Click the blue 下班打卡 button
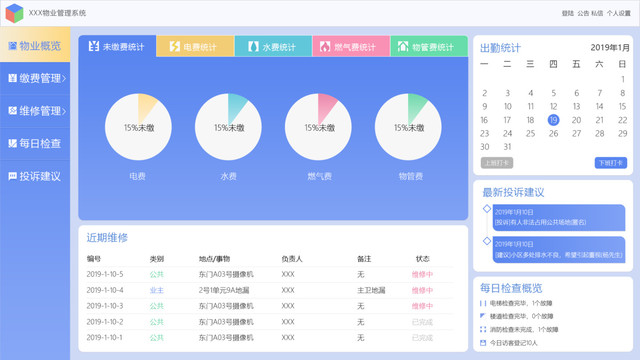640x360 pixels. [x=611, y=163]
